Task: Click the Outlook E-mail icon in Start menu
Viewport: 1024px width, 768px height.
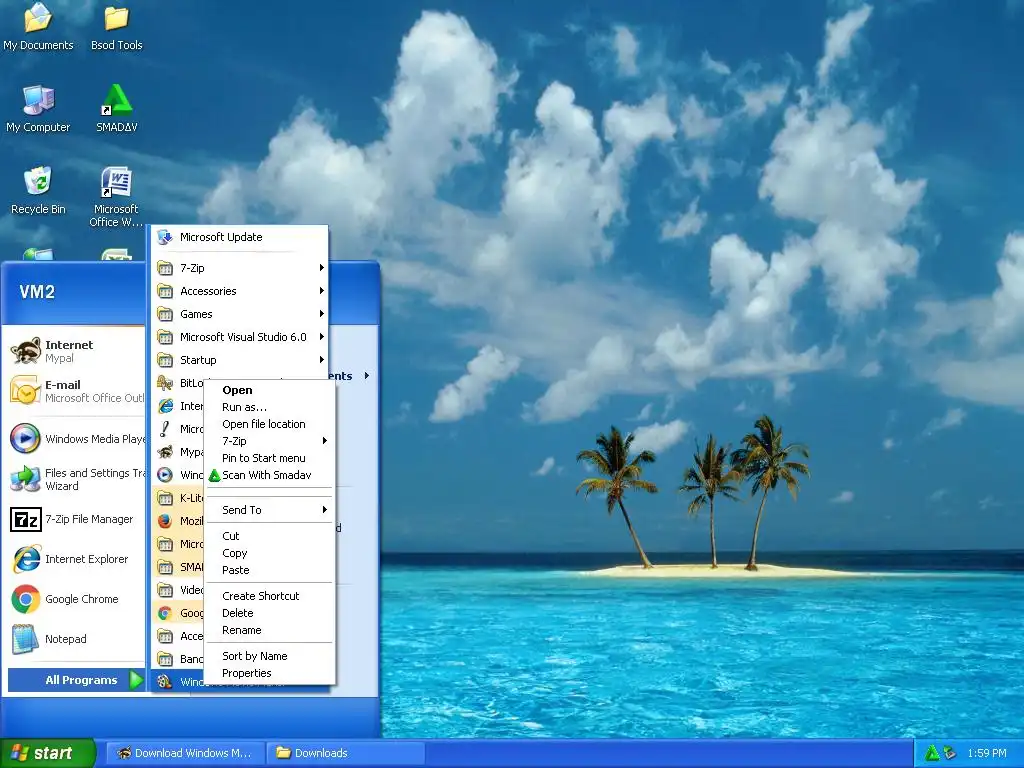Action: [25, 391]
